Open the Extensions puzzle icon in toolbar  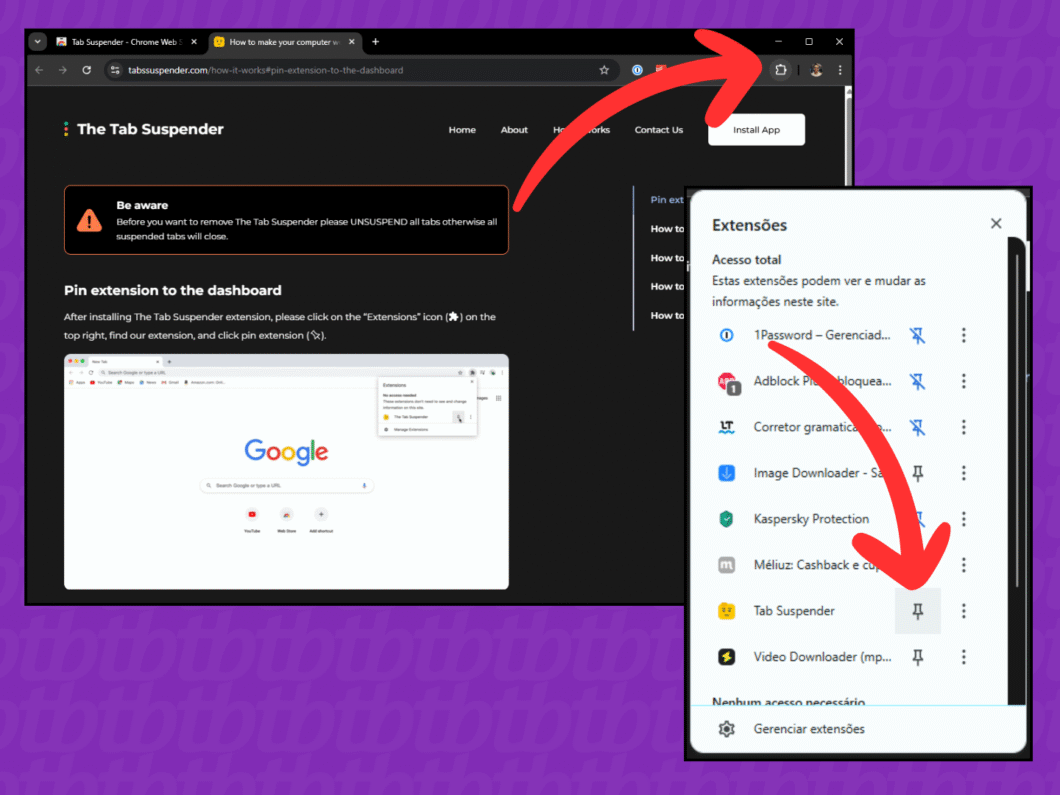pyautogui.click(x=781, y=70)
